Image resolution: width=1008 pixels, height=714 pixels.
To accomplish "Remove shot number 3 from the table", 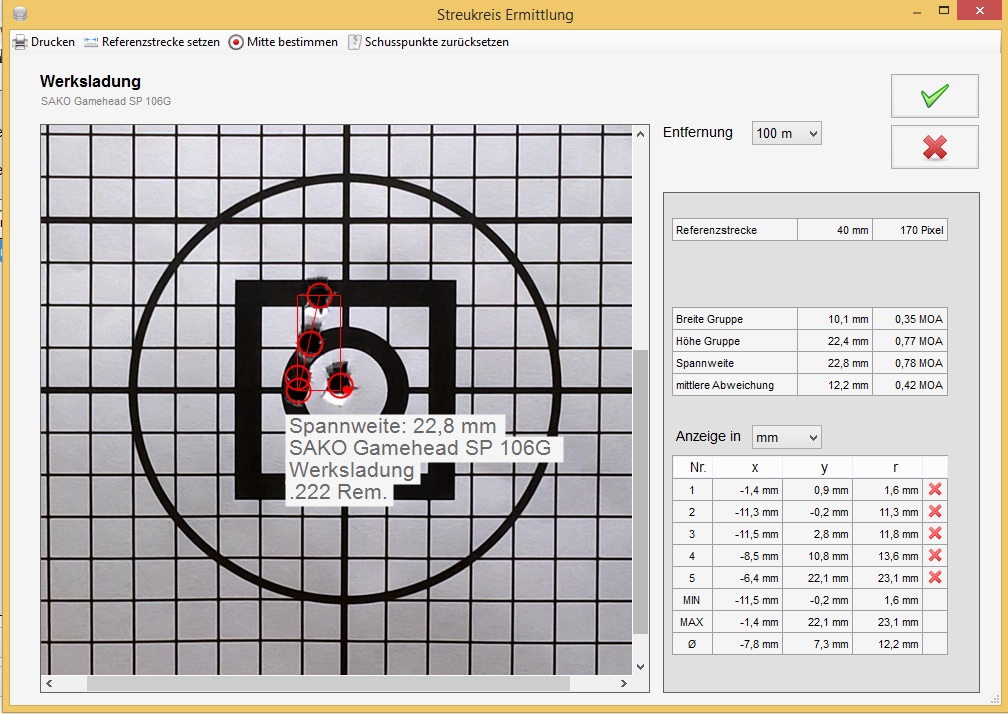I will 935,533.
